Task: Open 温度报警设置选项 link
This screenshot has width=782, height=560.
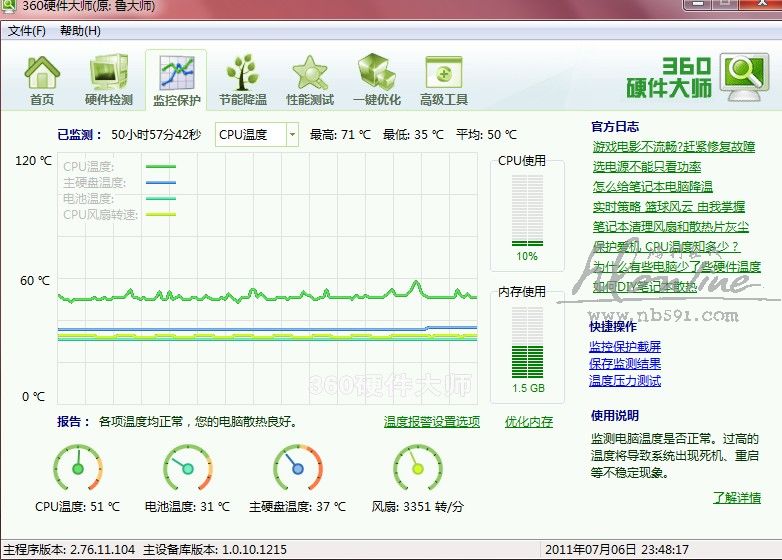Action: pyautogui.click(x=432, y=422)
